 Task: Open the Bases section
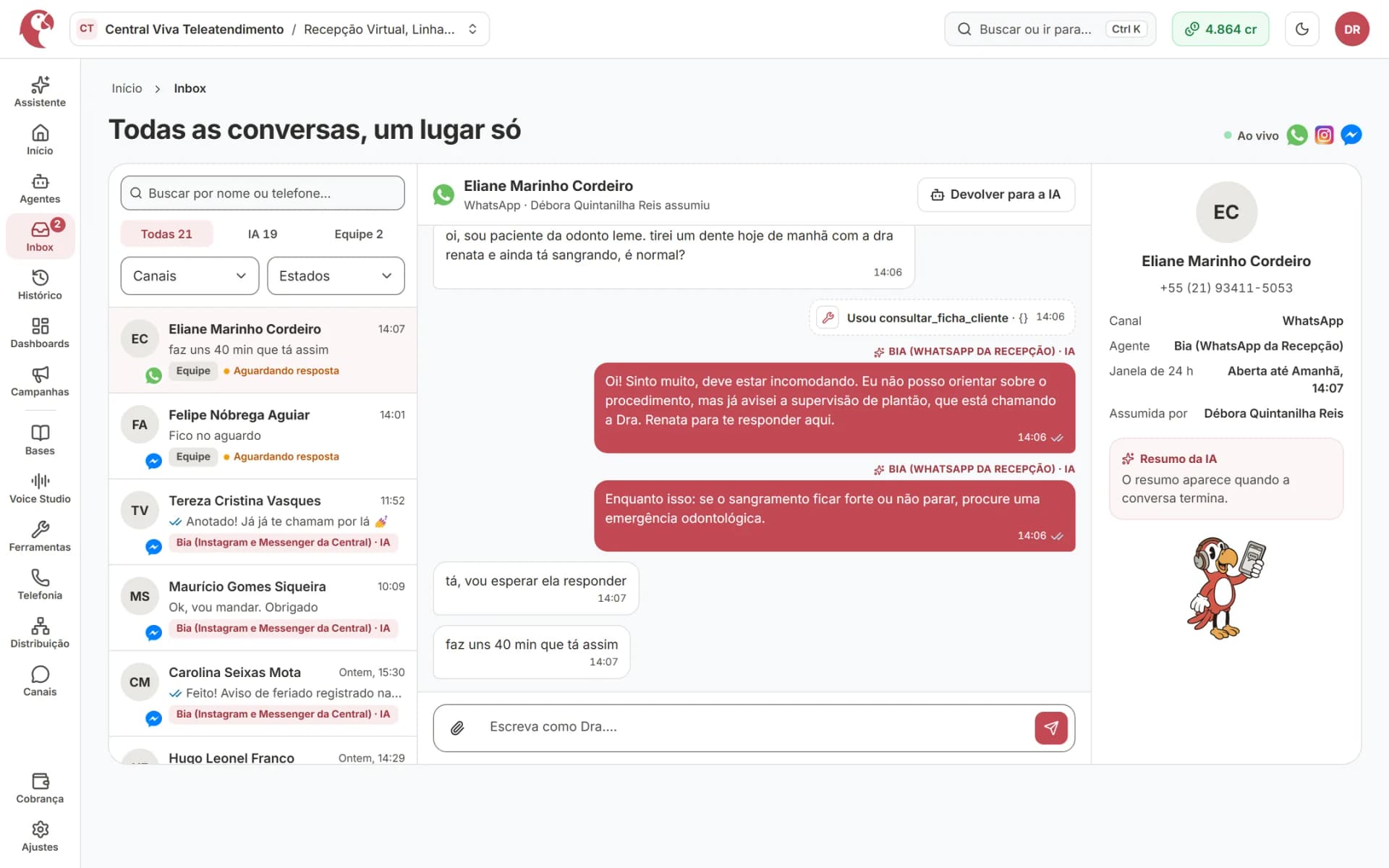coord(40,441)
